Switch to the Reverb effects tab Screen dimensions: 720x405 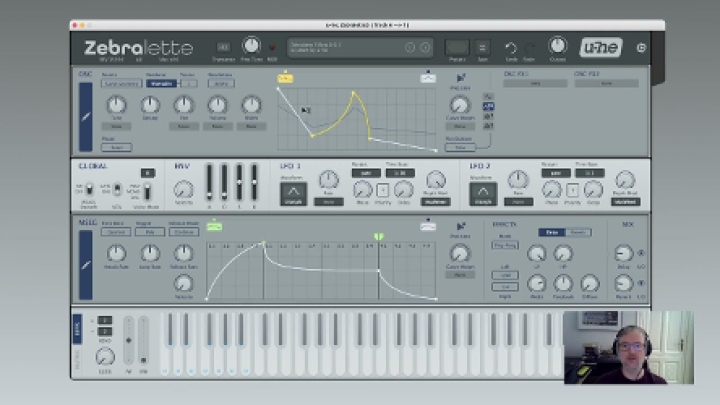point(578,232)
